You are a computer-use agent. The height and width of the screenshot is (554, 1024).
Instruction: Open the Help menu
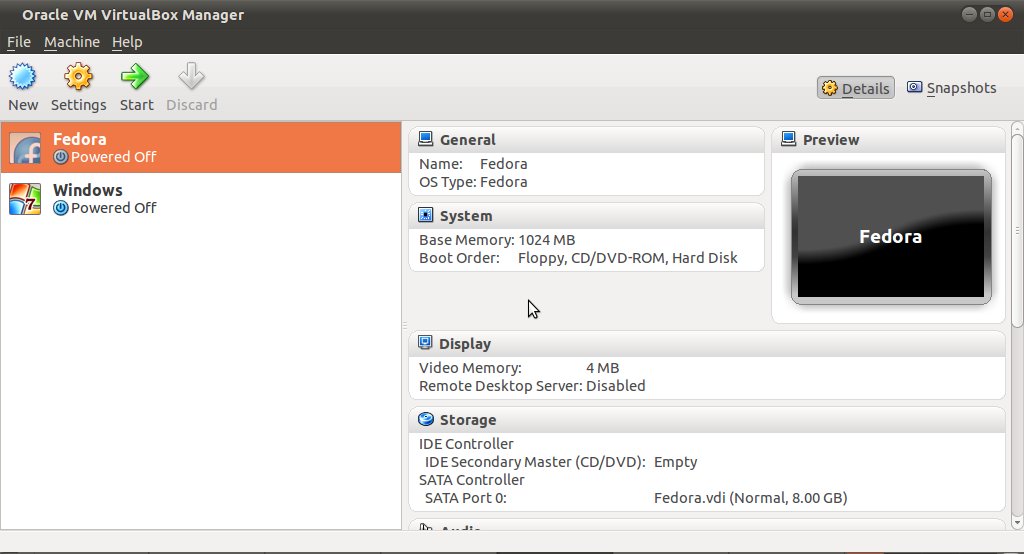click(127, 42)
